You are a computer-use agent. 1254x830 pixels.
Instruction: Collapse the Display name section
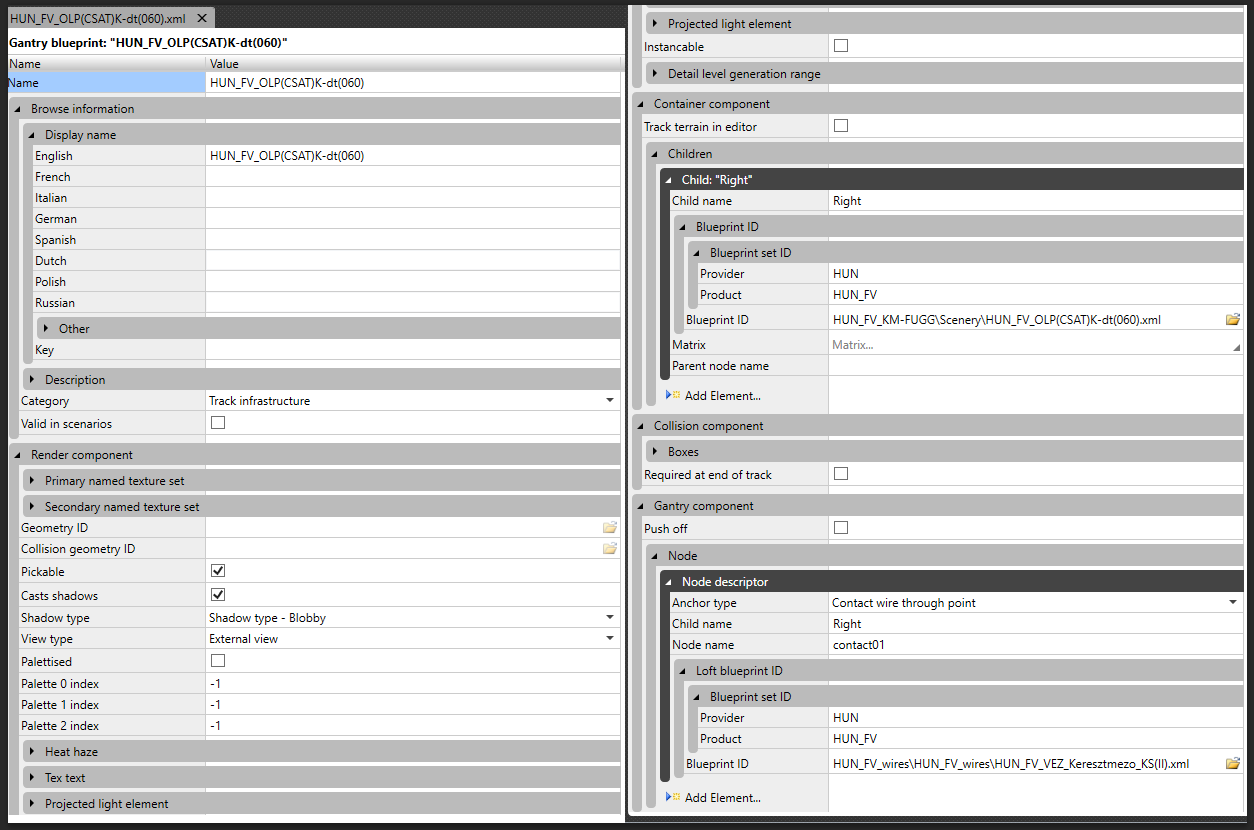(33, 135)
